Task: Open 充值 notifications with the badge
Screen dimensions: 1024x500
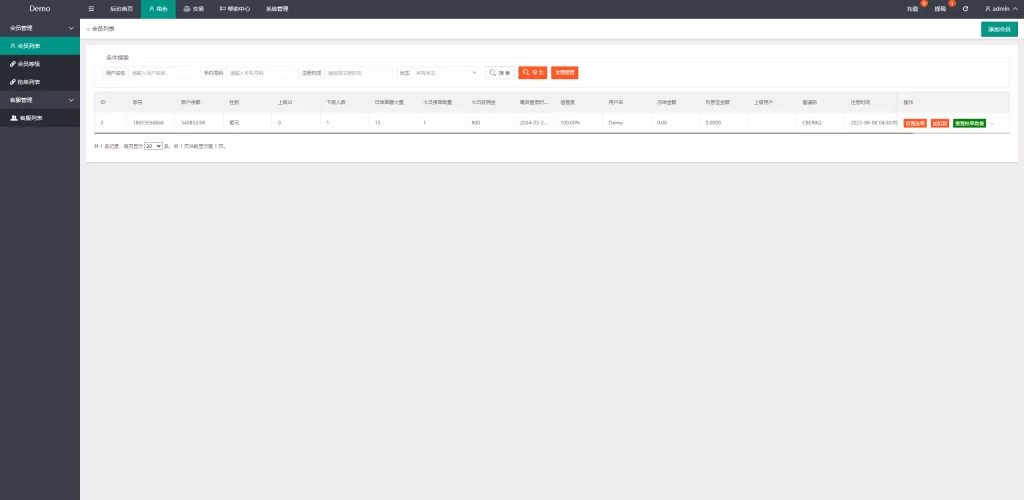Action: [912, 8]
